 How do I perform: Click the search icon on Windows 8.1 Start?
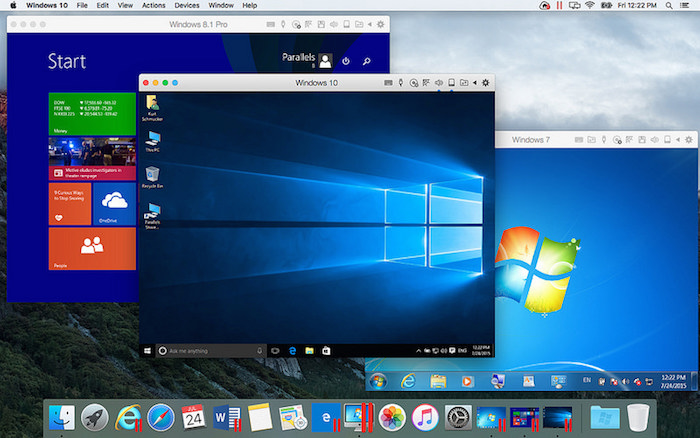pyautogui.click(x=367, y=61)
